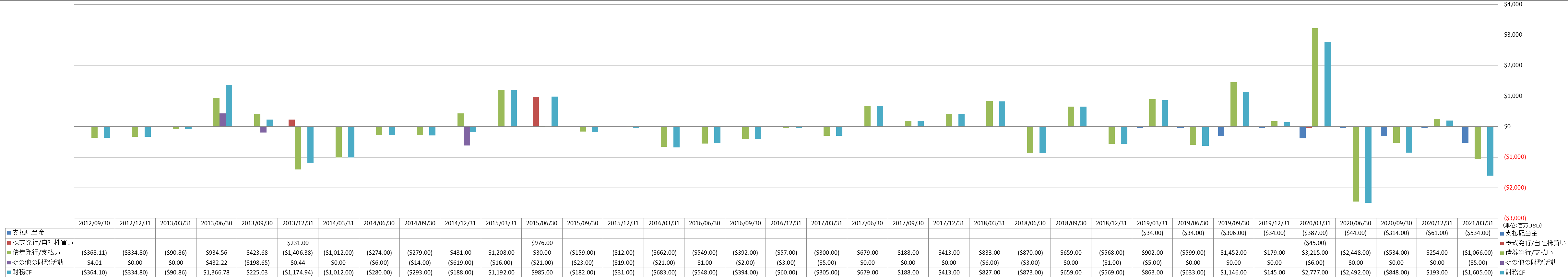Viewport: 1568px width, 278px height.
Task: Select the 2014/03/31 column header
Action: [x=339, y=223]
